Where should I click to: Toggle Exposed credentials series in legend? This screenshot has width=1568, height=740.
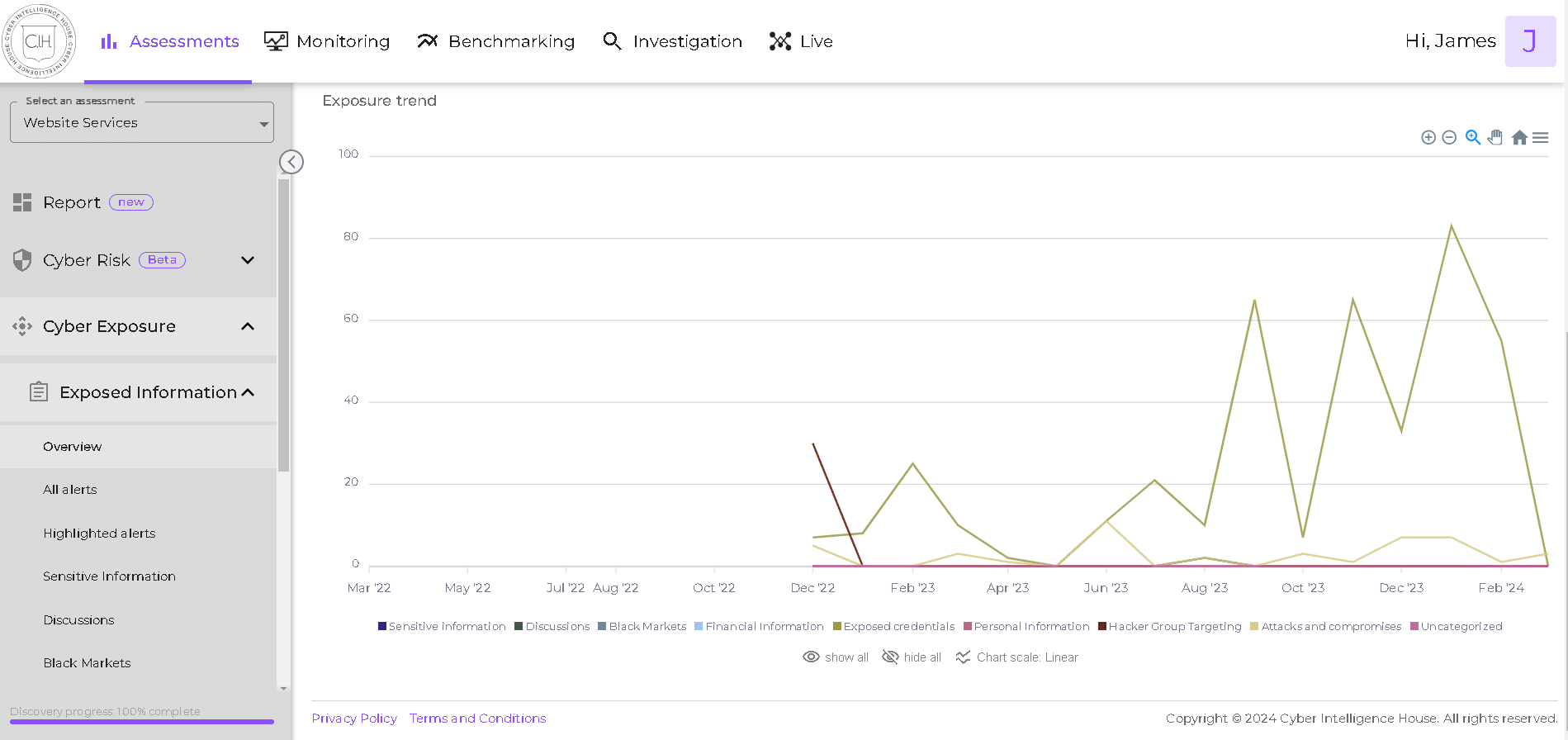893,626
